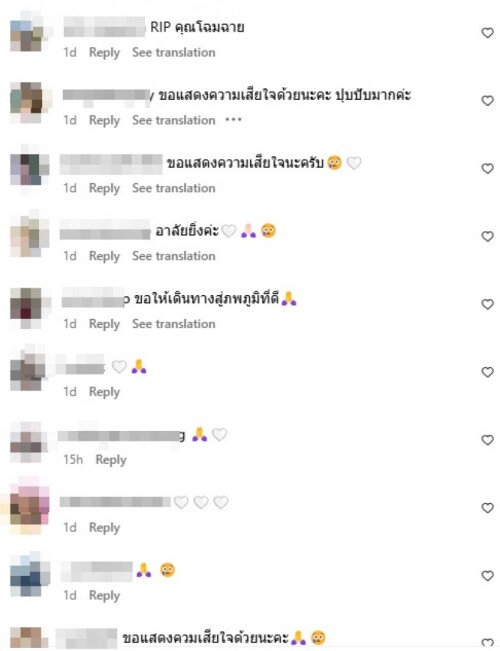See translation for "ขอให้เดินทางสู่ภพภูมิที่ดี"
Viewport: 500px width, 651px height.
click(x=174, y=324)
